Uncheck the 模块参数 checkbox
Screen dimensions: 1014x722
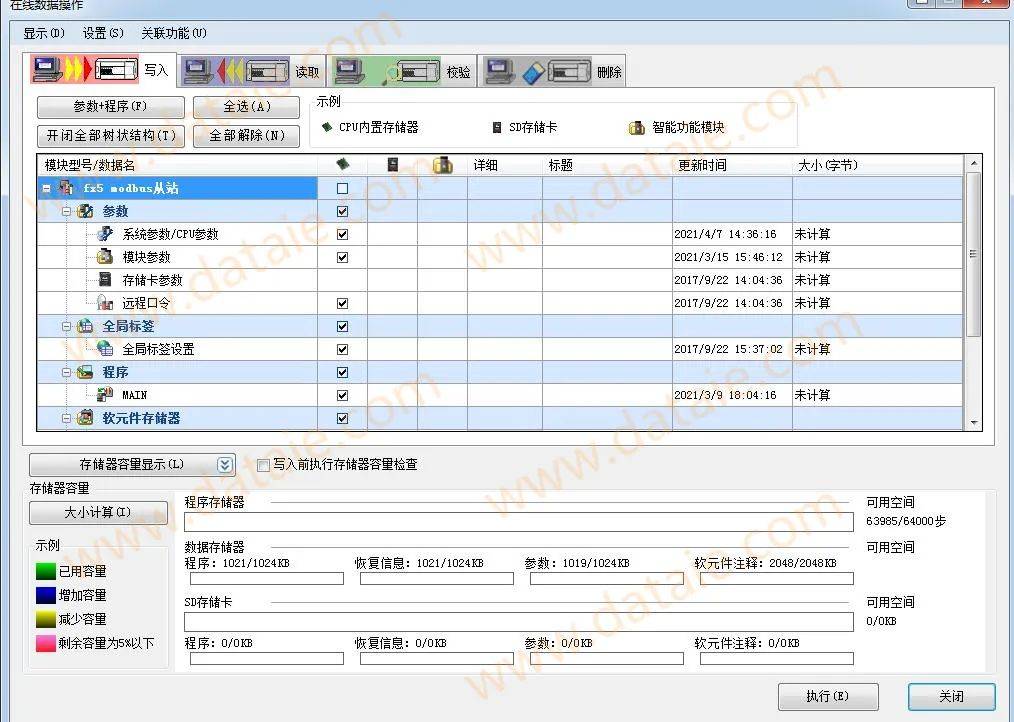coord(343,257)
